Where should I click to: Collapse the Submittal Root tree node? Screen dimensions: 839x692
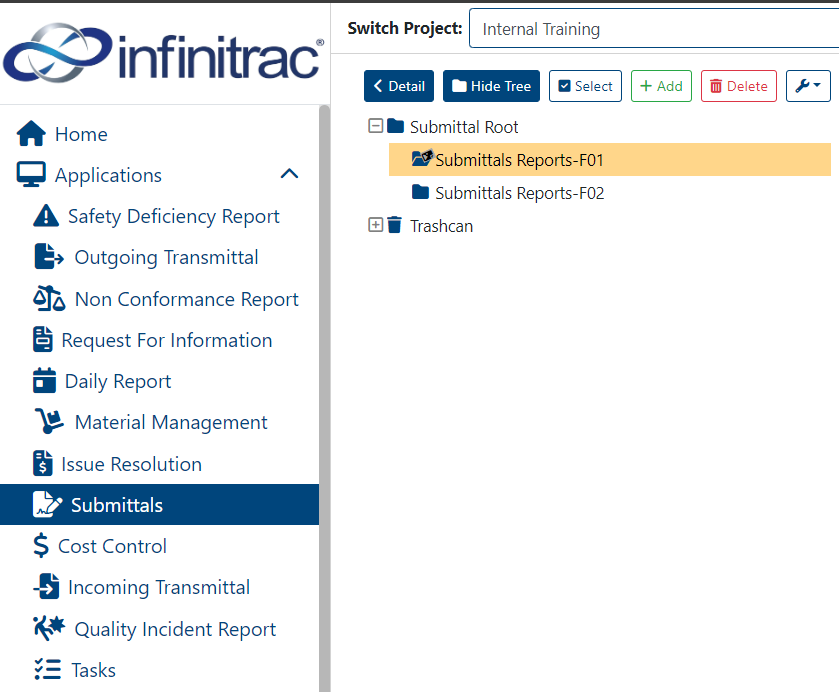[x=376, y=126]
